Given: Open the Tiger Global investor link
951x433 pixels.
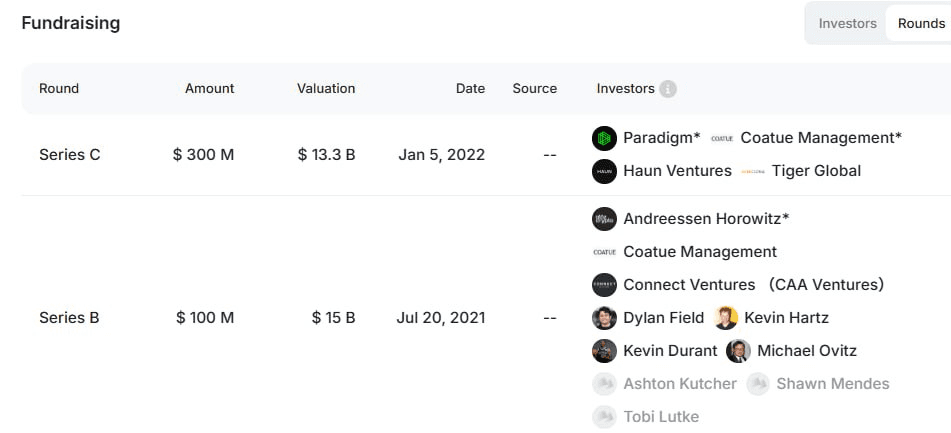Looking at the screenshot, I should point(815,171).
